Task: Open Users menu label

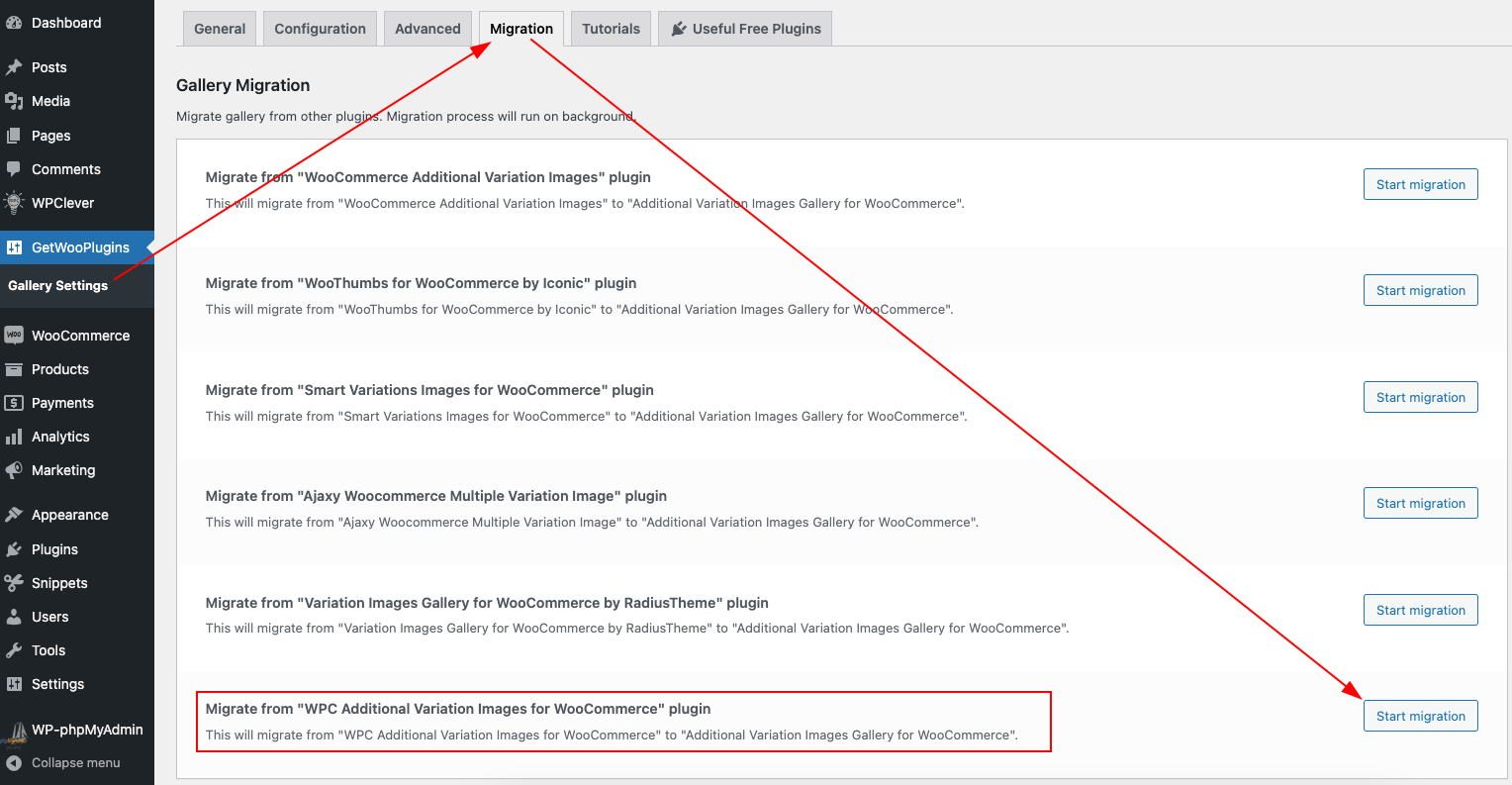Action: (x=50, y=617)
